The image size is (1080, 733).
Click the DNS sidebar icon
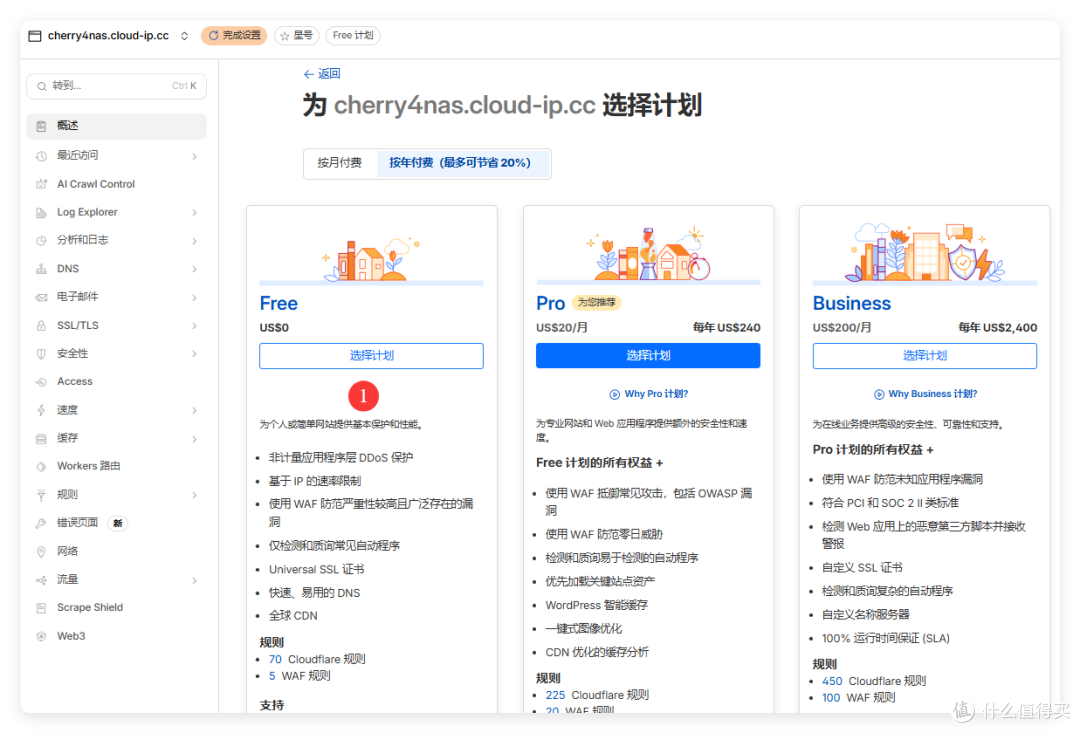point(41,269)
